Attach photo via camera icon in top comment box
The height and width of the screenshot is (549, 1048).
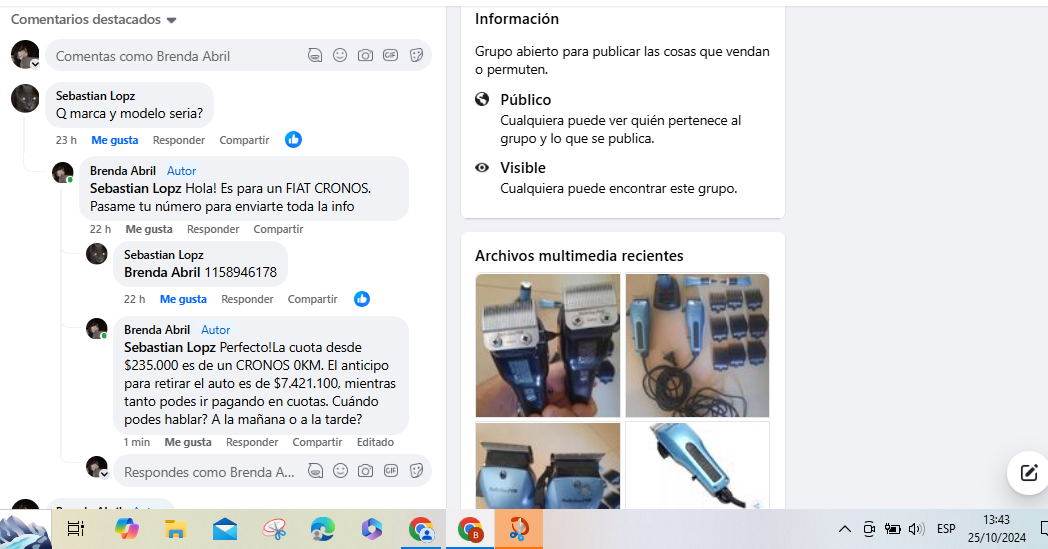(365, 56)
